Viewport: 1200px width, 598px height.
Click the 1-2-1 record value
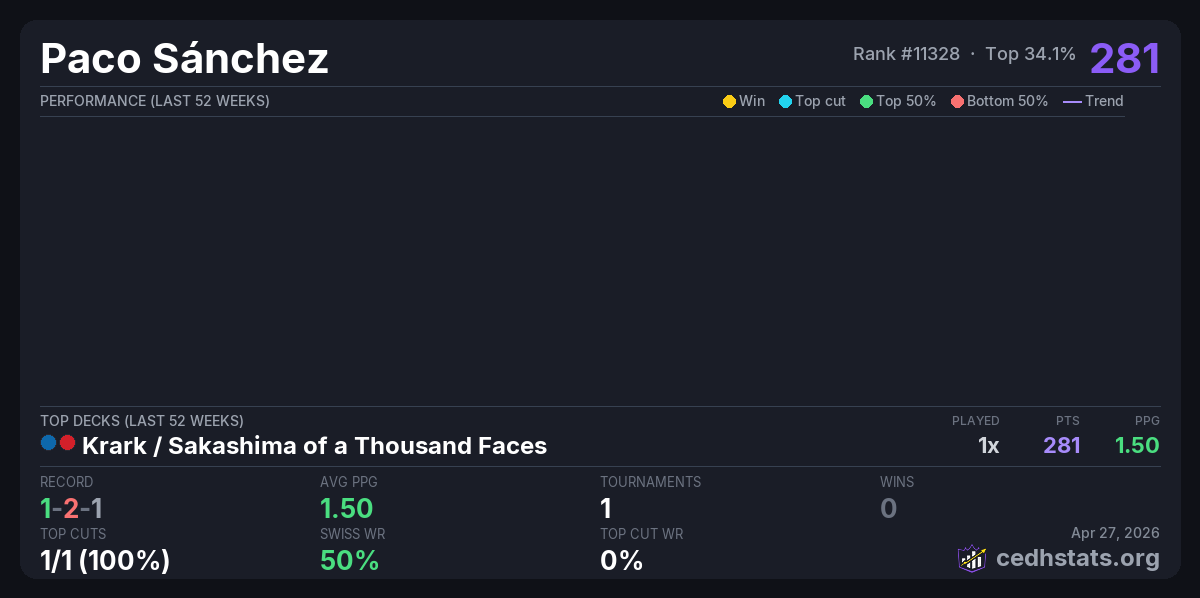point(71,508)
